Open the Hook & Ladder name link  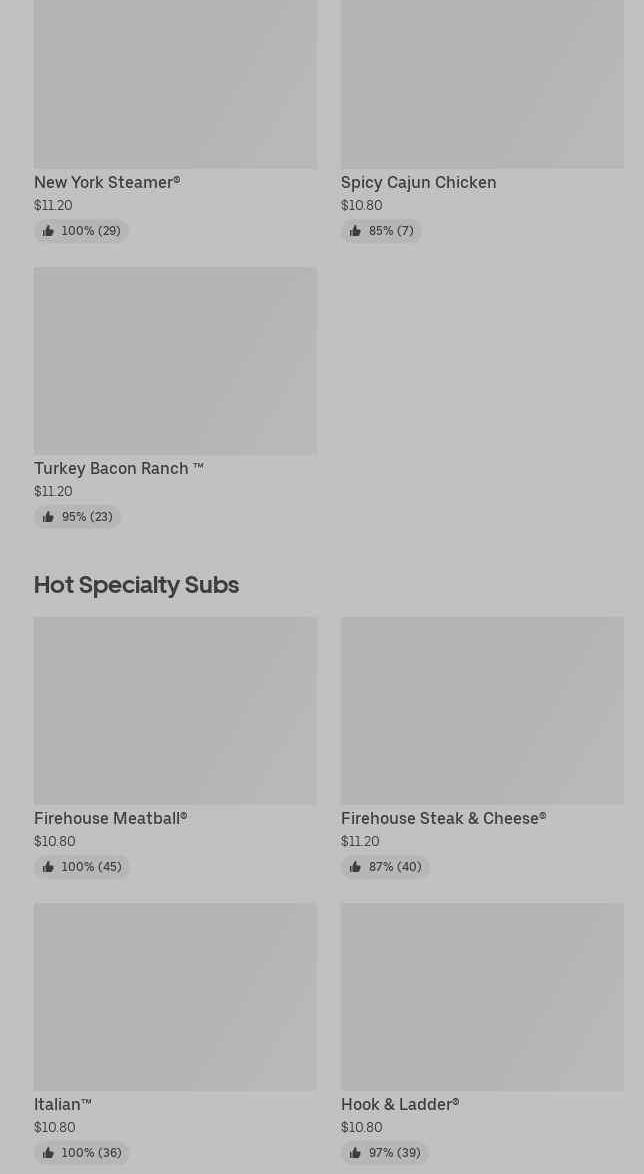[x=400, y=1104]
